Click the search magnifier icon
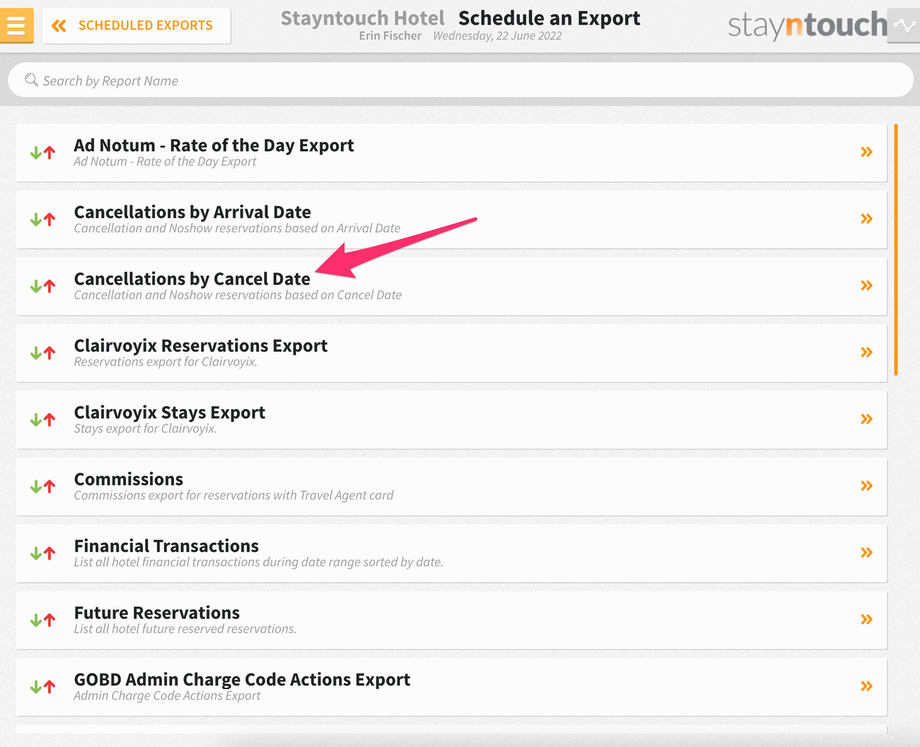The image size is (920, 747). coord(31,80)
